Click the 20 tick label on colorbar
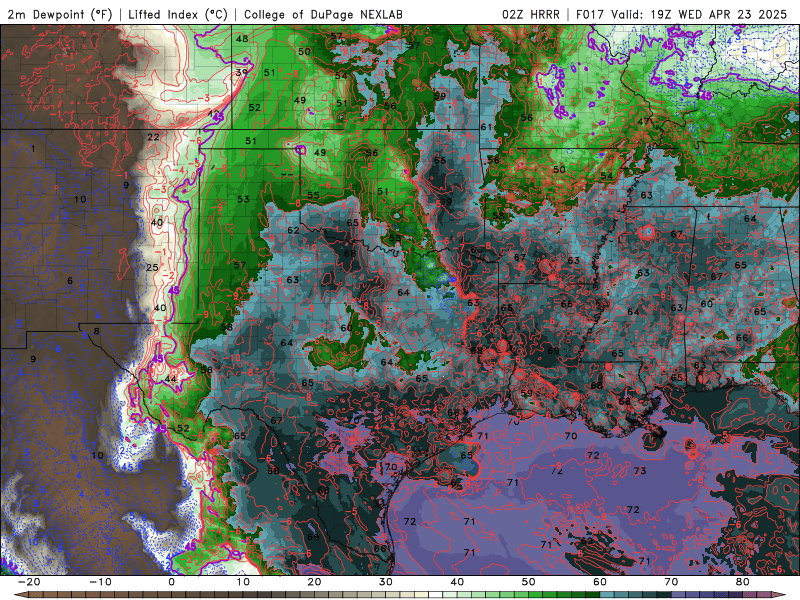The width and height of the screenshot is (800, 600). pyautogui.click(x=314, y=582)
